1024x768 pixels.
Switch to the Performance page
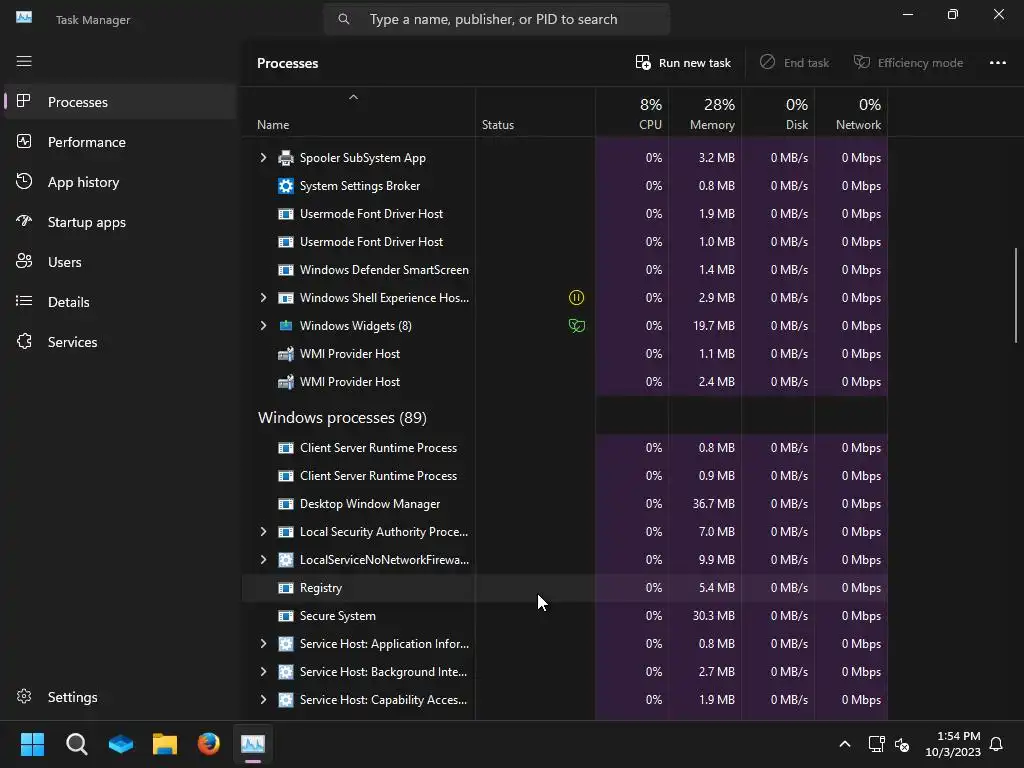120,142
